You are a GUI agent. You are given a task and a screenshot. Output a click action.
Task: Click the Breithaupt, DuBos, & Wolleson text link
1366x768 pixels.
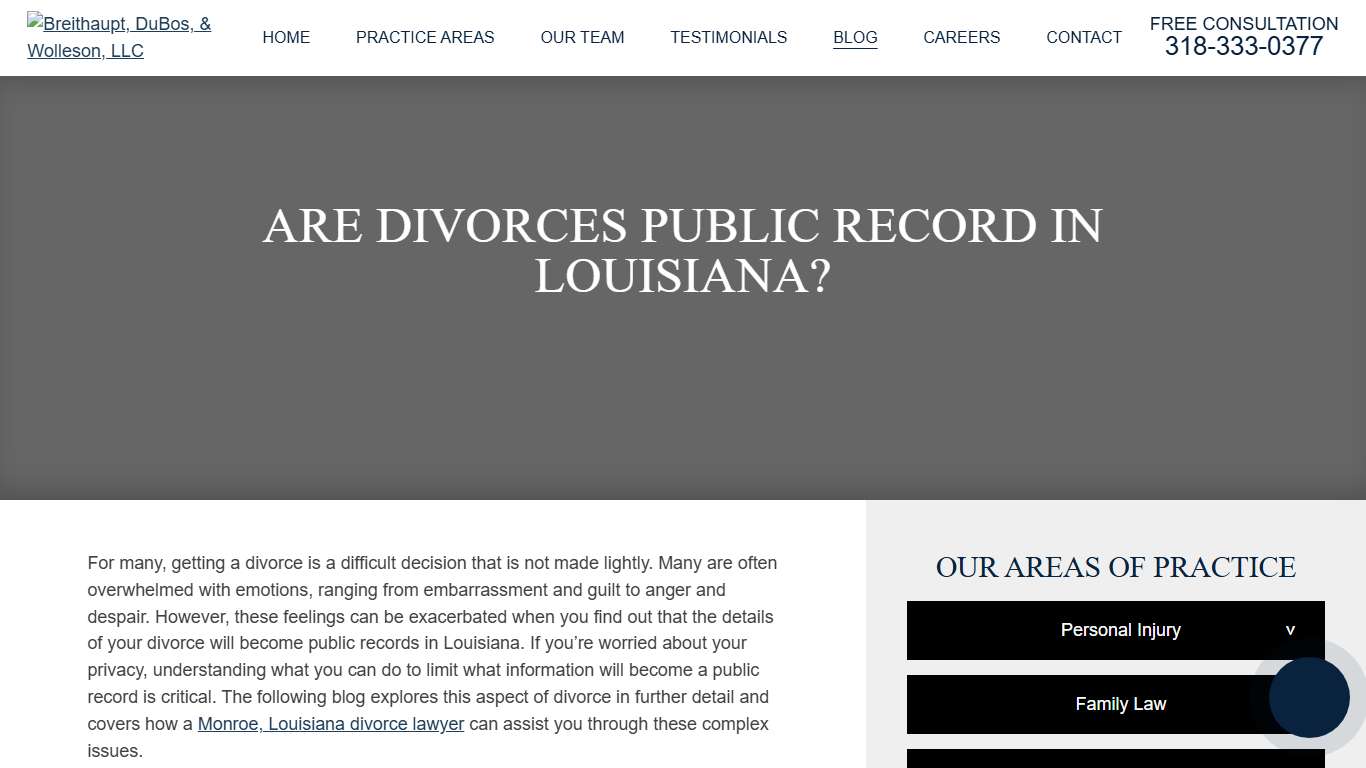coord(119,37)
